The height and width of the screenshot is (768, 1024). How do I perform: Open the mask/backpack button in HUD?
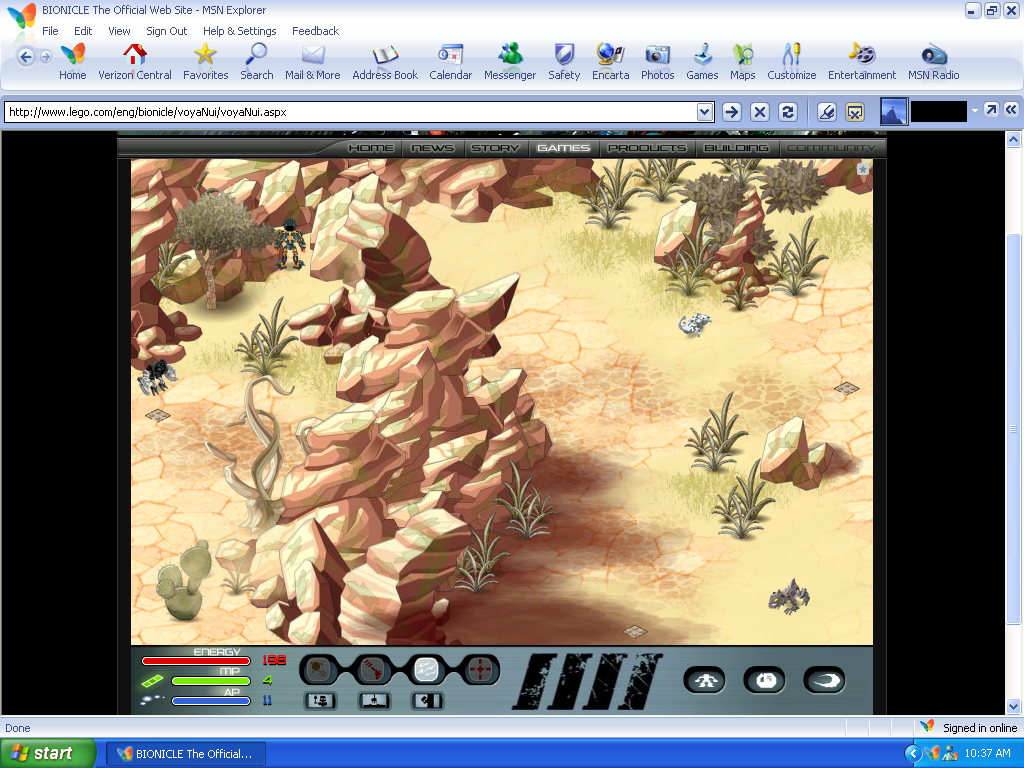(764, 680)
